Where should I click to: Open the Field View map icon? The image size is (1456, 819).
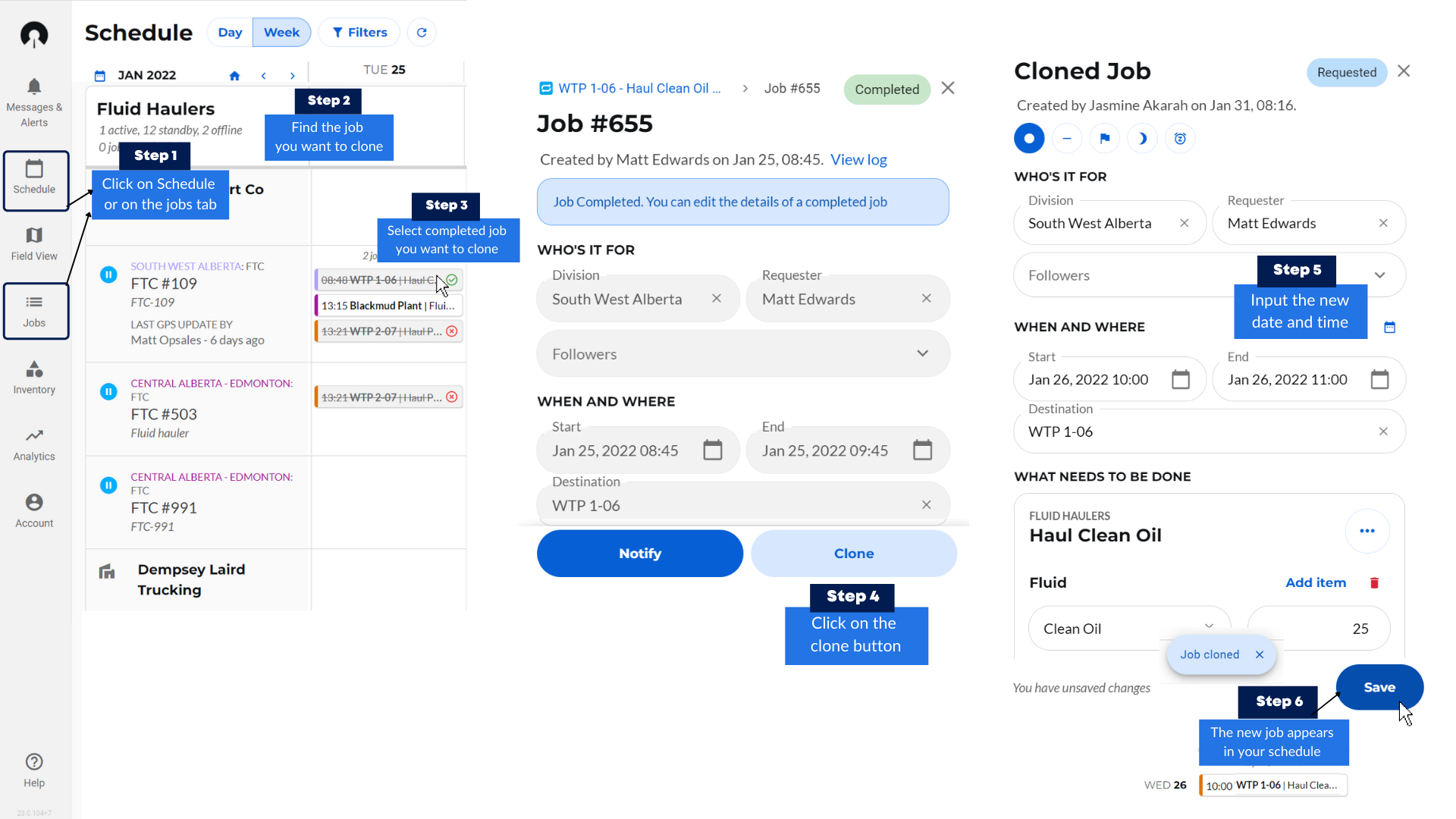34,235
